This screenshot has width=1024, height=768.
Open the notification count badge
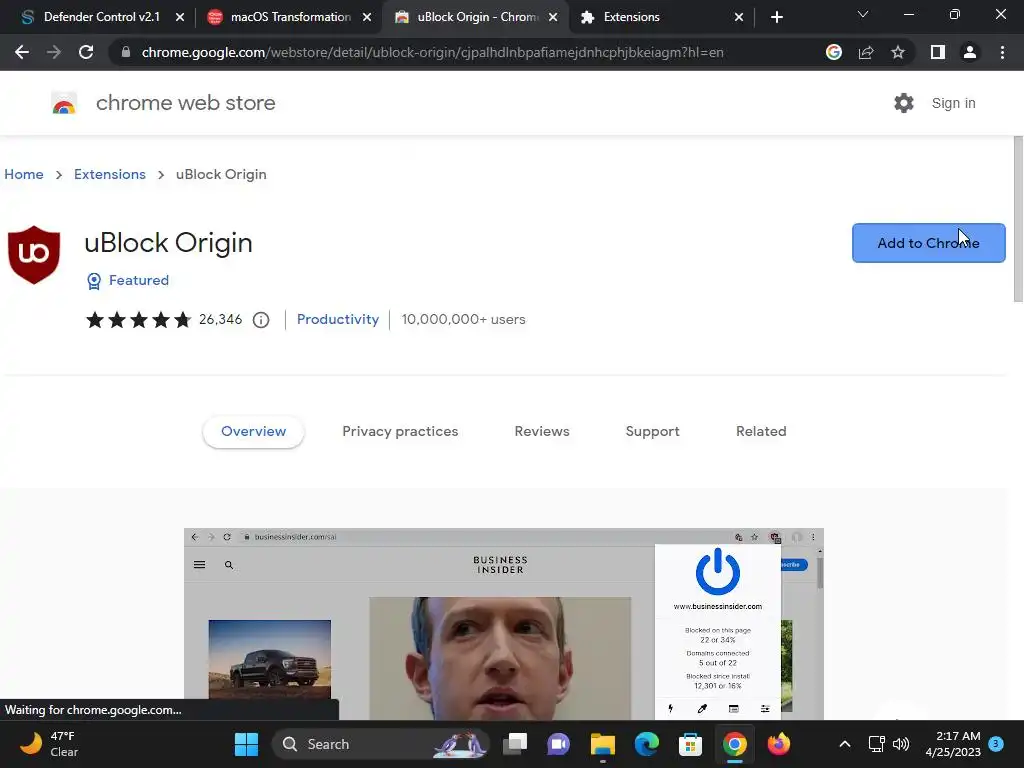pyautogui.click(x=996, y=744)
